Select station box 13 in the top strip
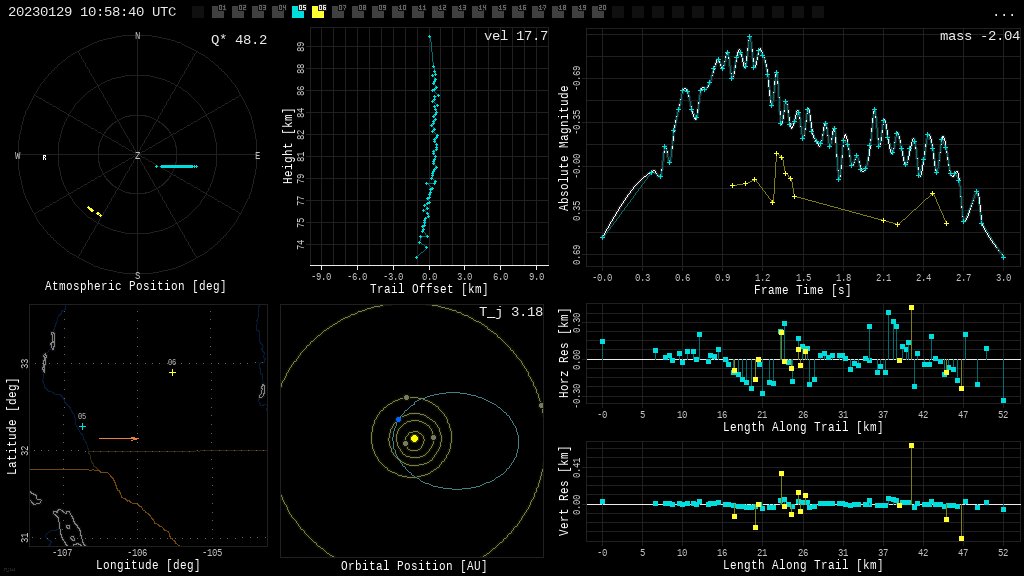The image size is (1024, 576). click(459, 12)
